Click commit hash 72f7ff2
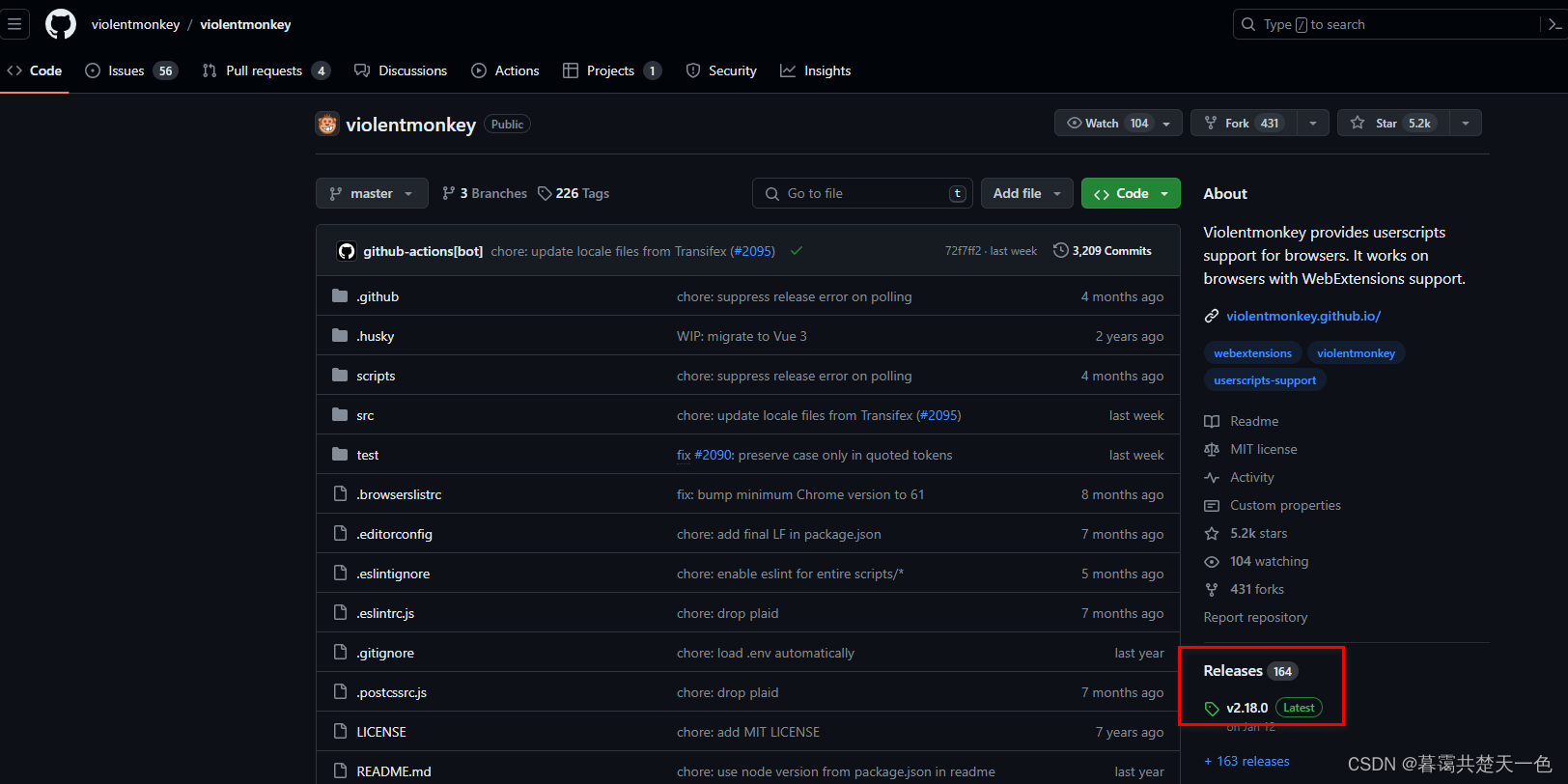Image resolution: width=1568 pixels, height=784 pixels. pos(963,251)
